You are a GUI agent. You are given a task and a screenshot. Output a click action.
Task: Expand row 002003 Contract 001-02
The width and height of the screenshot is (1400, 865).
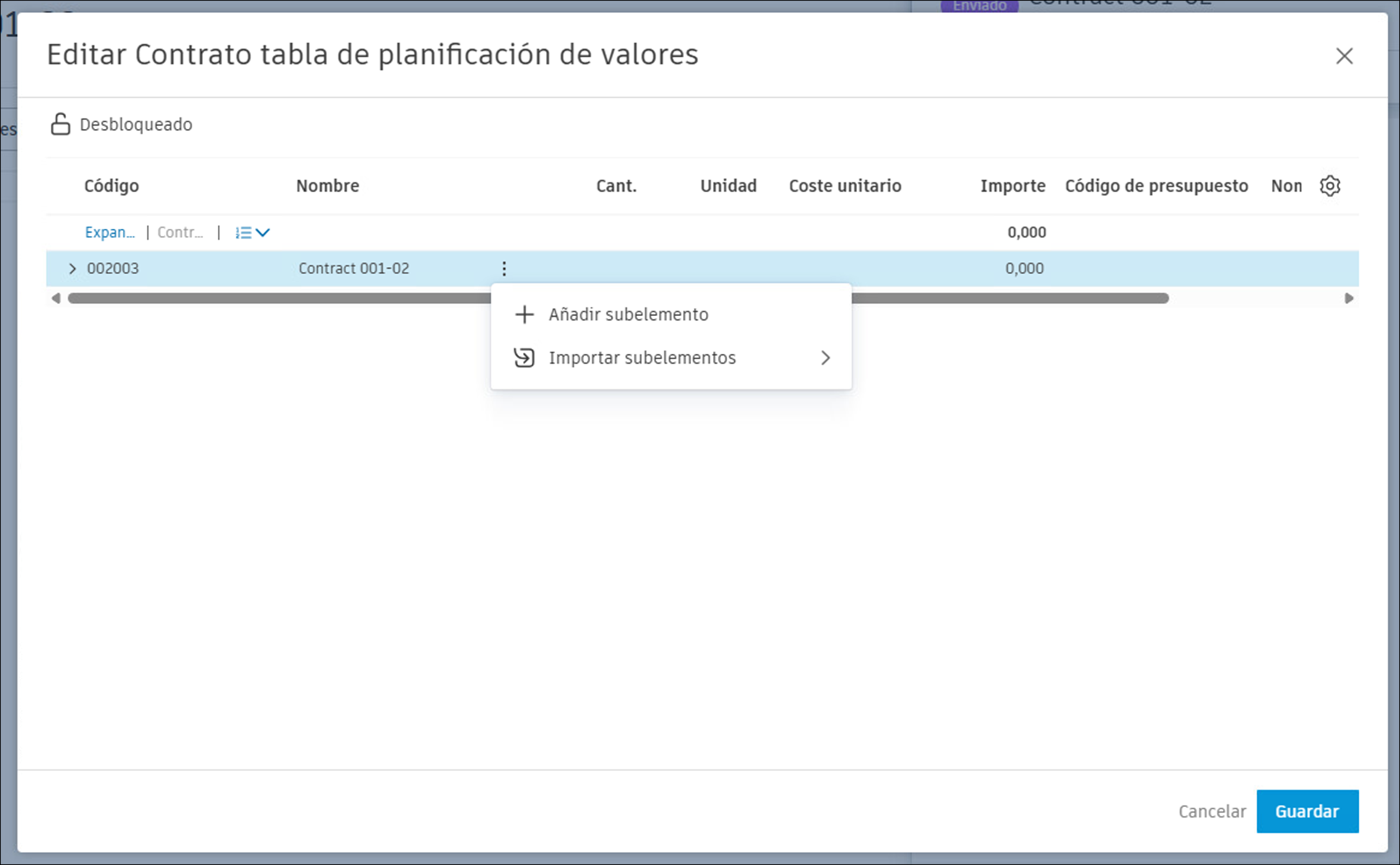point(72,268)
